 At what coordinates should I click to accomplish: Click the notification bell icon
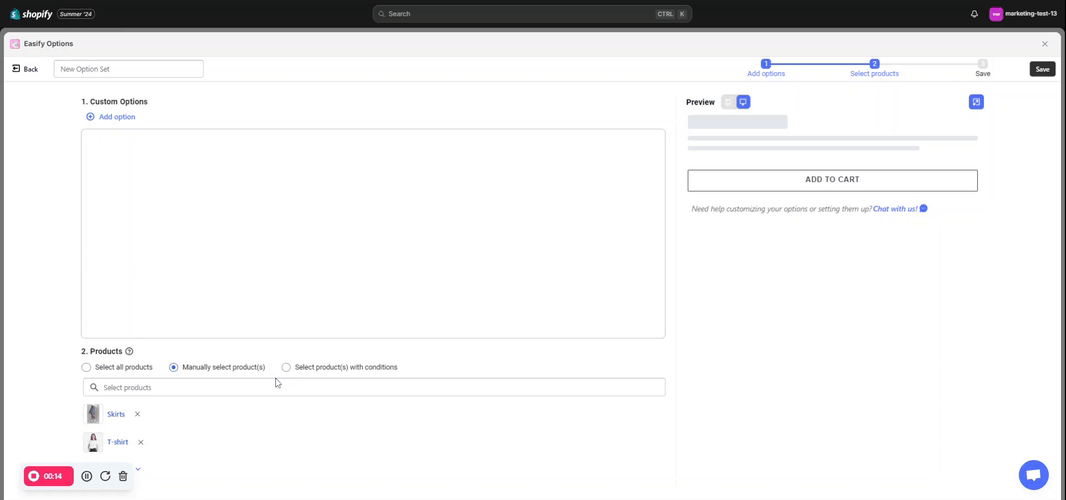[x=974, y=14]
